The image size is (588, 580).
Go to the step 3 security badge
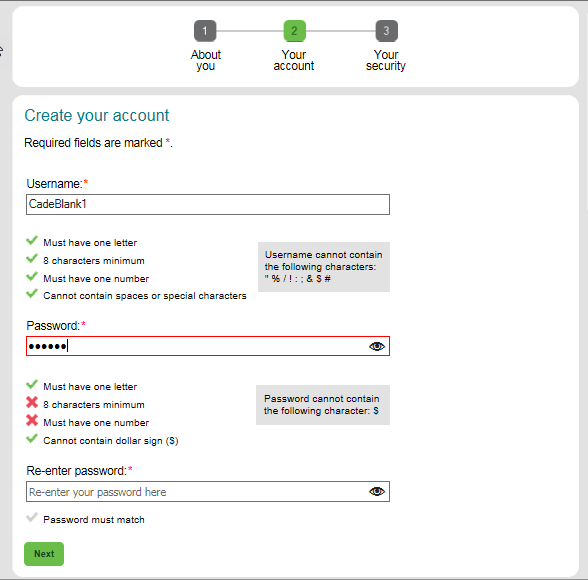pos(386,31)
